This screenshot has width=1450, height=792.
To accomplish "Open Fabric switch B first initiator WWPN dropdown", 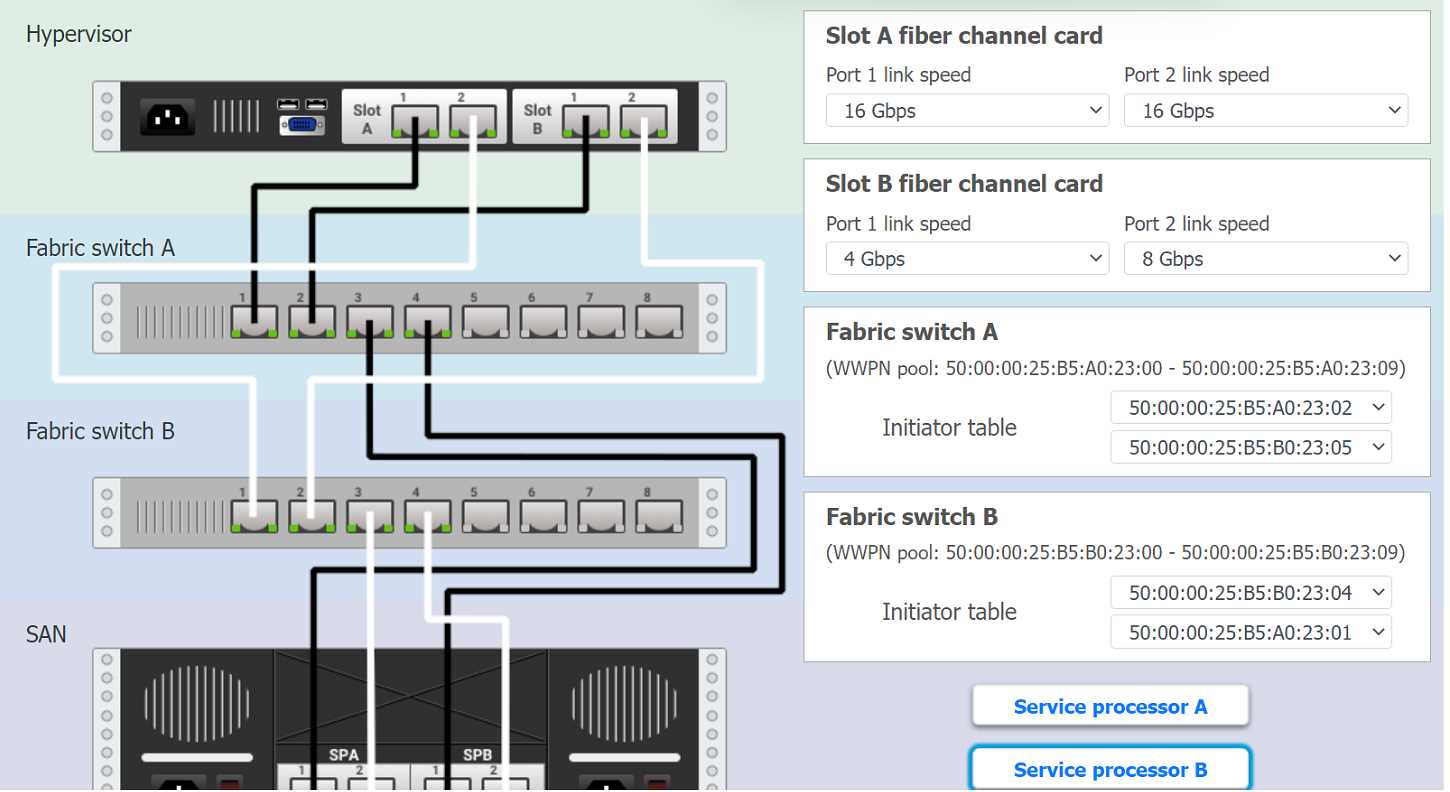I will [1250, 593].
